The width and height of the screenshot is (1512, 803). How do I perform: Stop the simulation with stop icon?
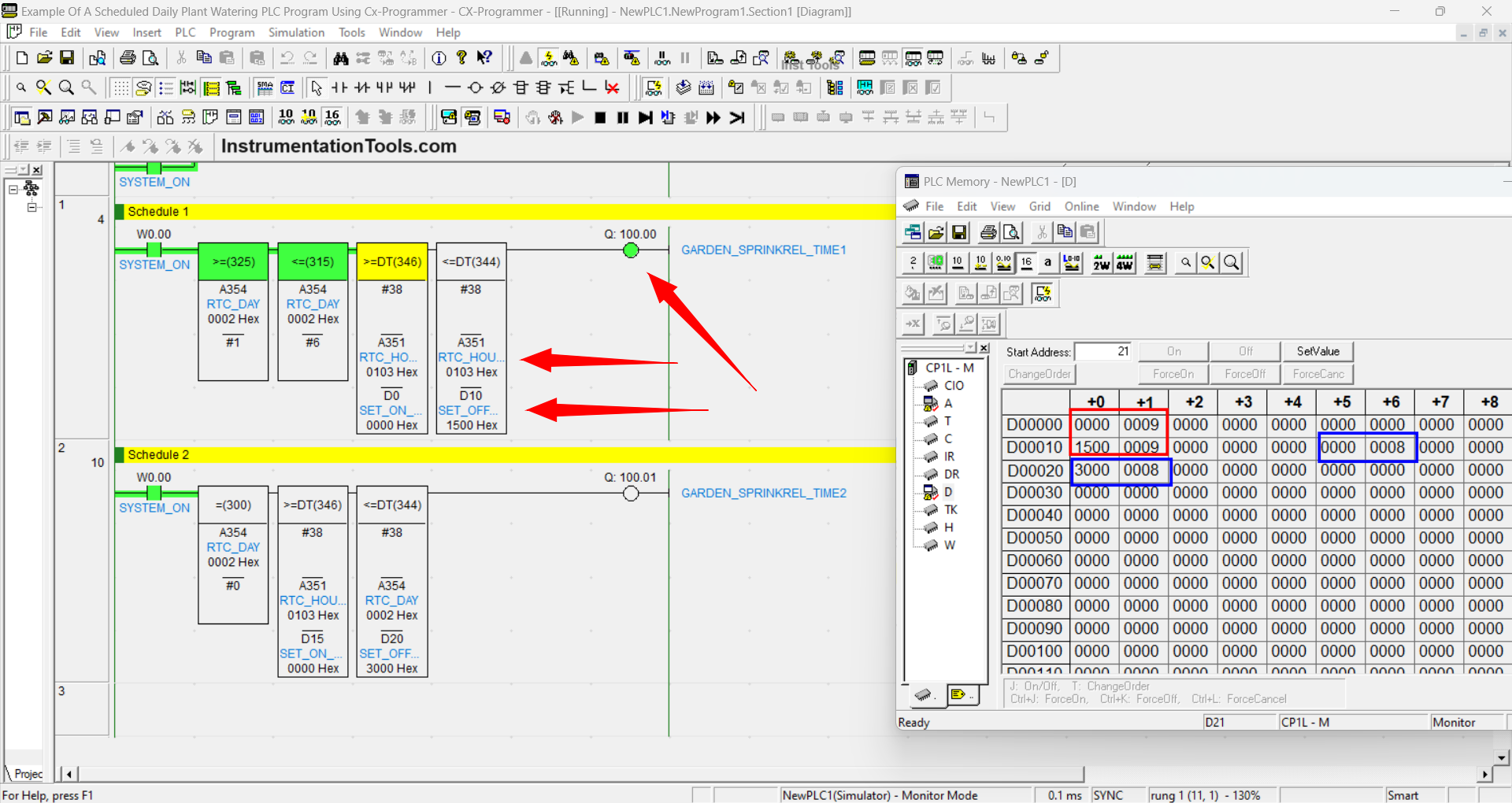[x=600, y=117]
